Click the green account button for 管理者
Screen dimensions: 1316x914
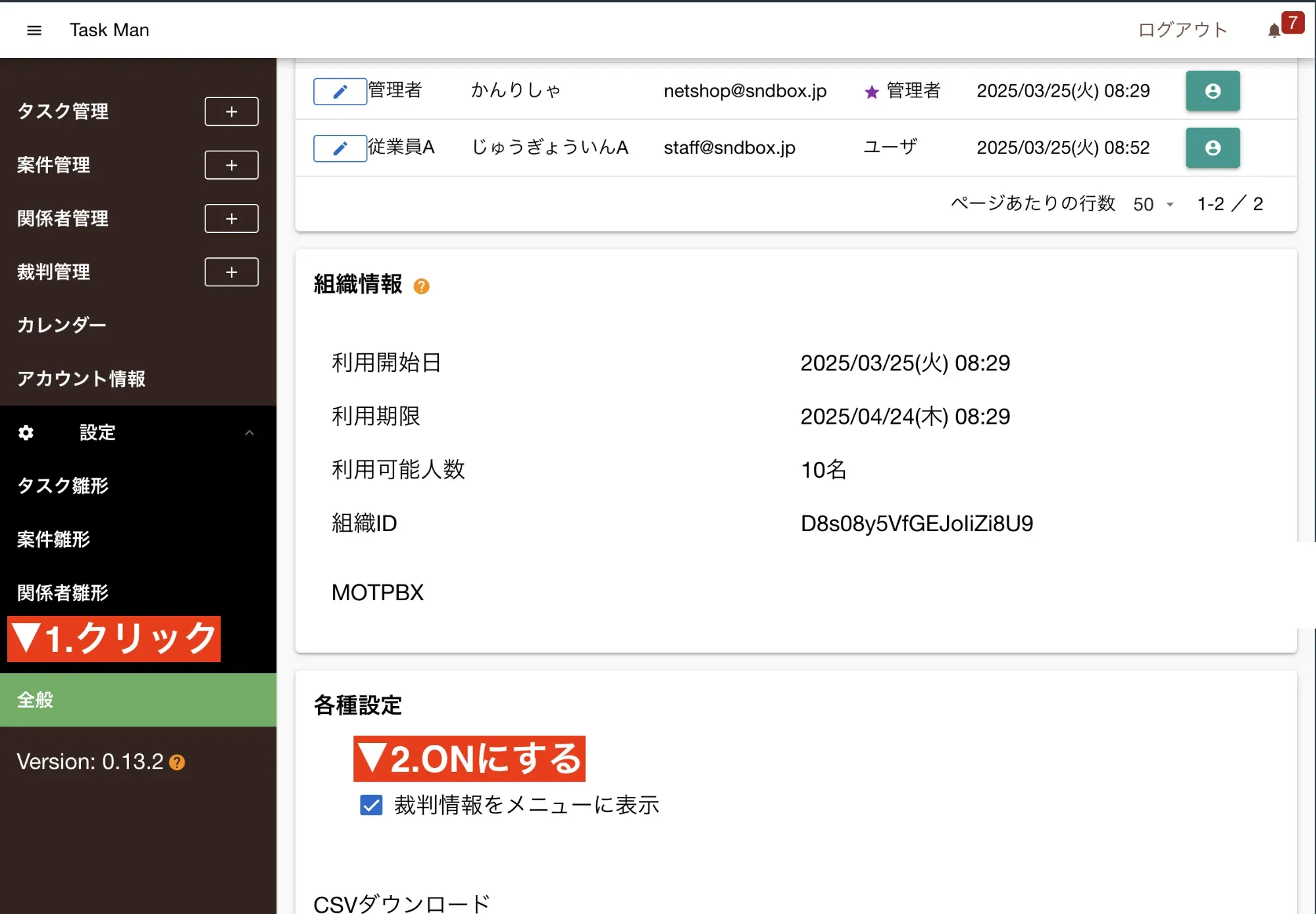pos(1212,91)
